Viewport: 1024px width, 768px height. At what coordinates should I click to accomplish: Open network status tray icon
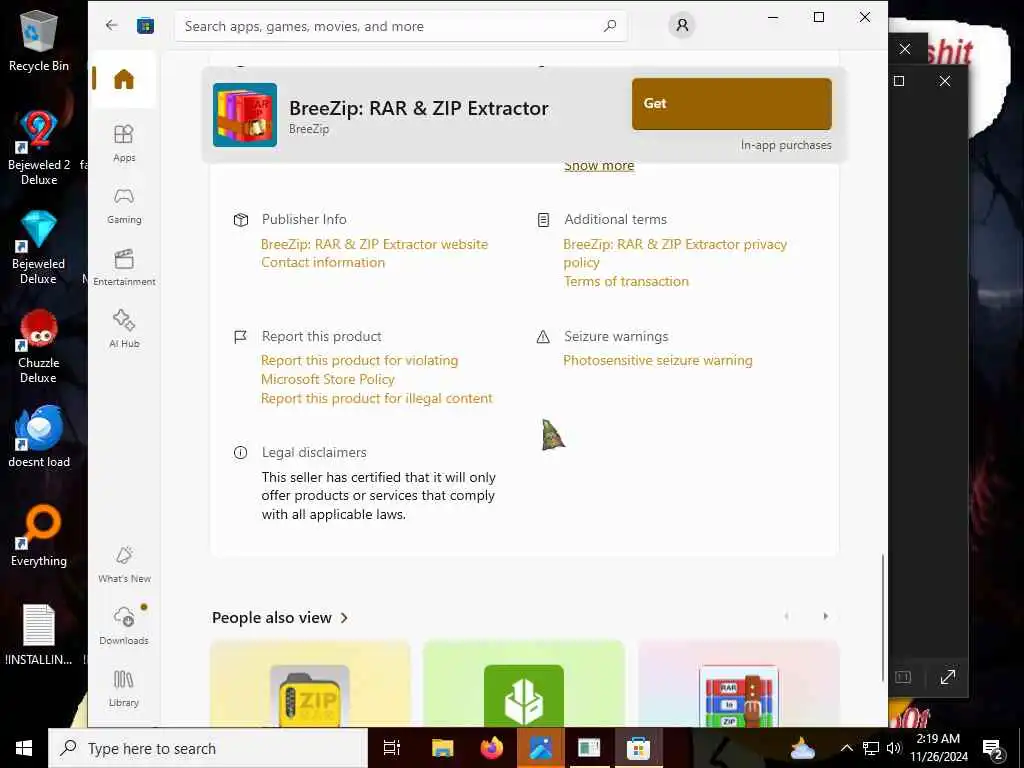pos(871,748)
